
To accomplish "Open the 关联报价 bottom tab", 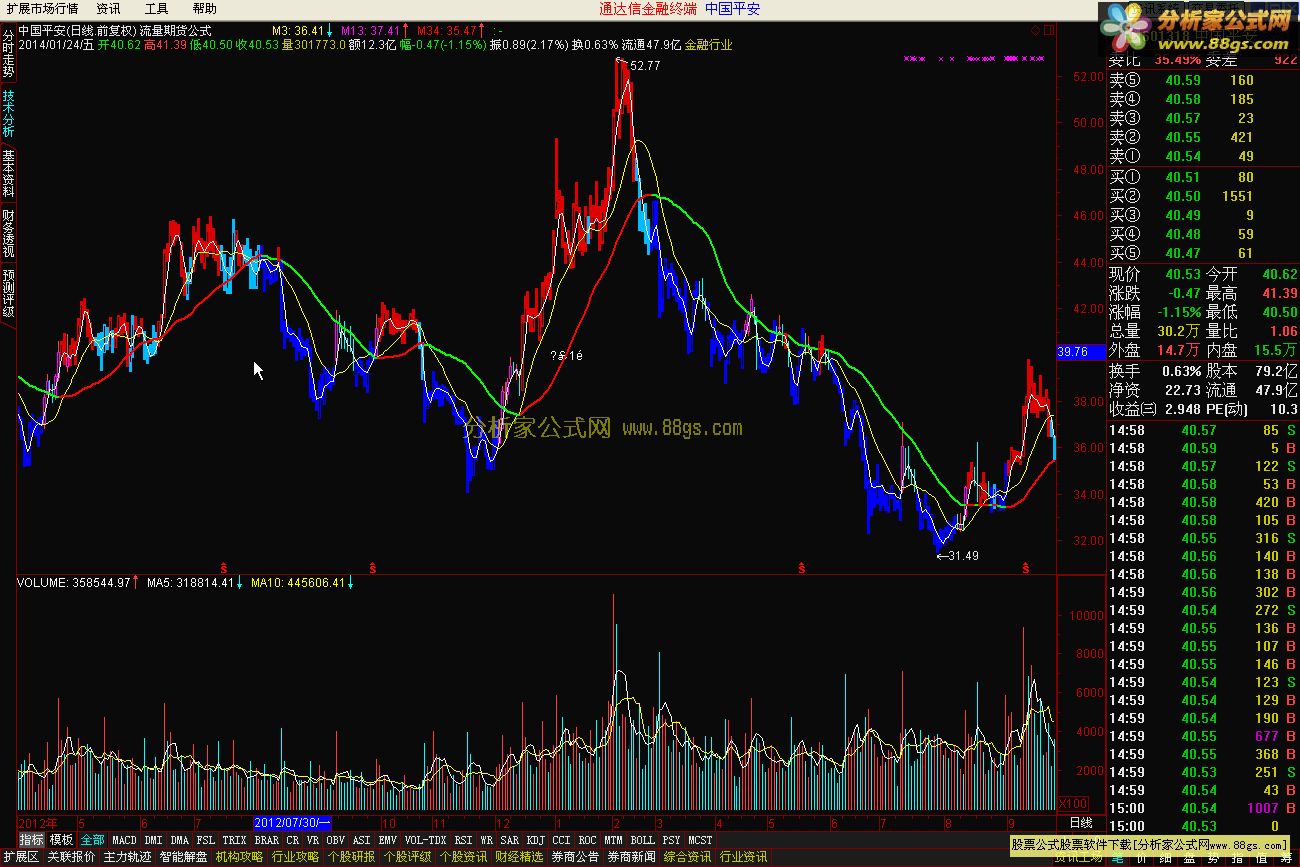I will click(x=71, y=857).
